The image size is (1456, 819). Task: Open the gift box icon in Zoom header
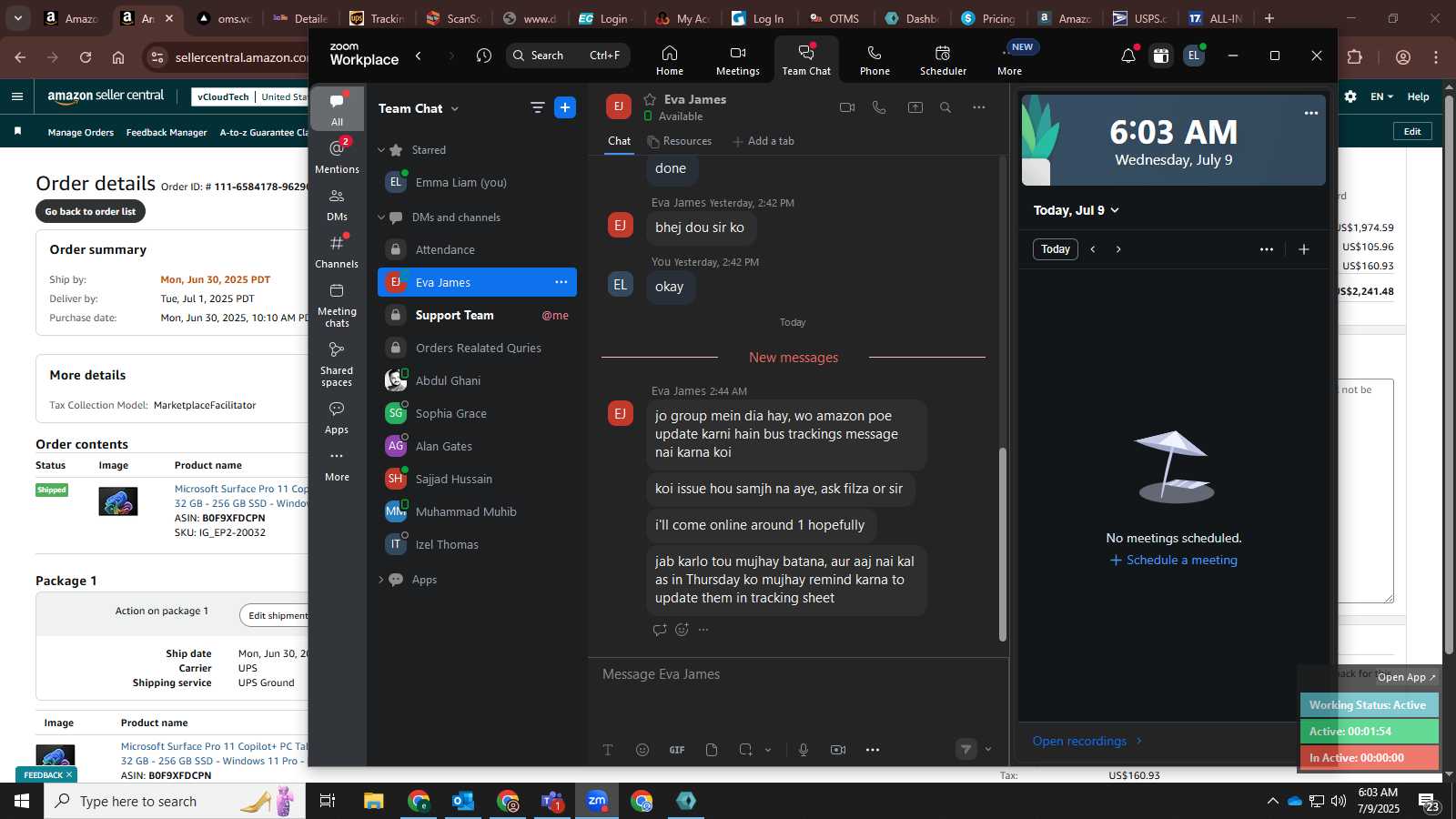tap(1161, 56)
